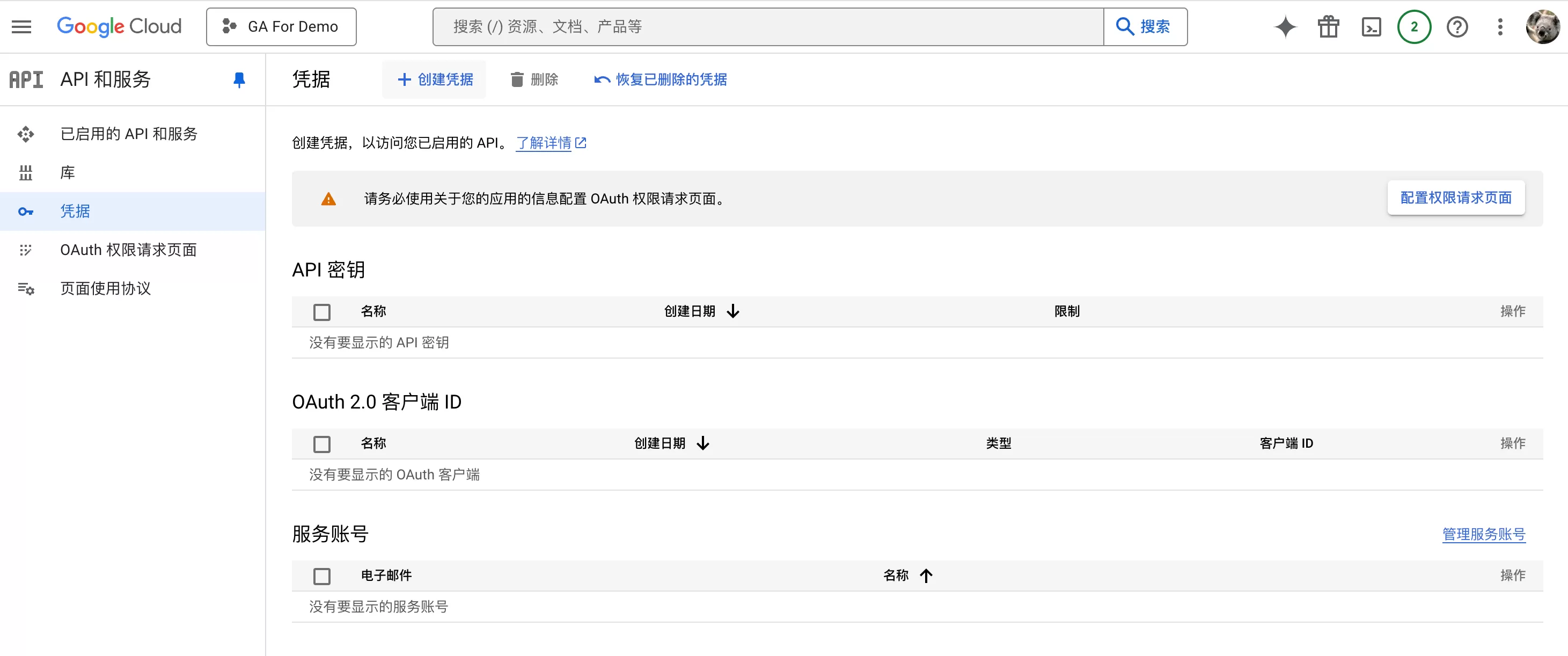1568x656 pixels.
Task: Click 配置权限请求页面 button
Action: pos(1456,198)
